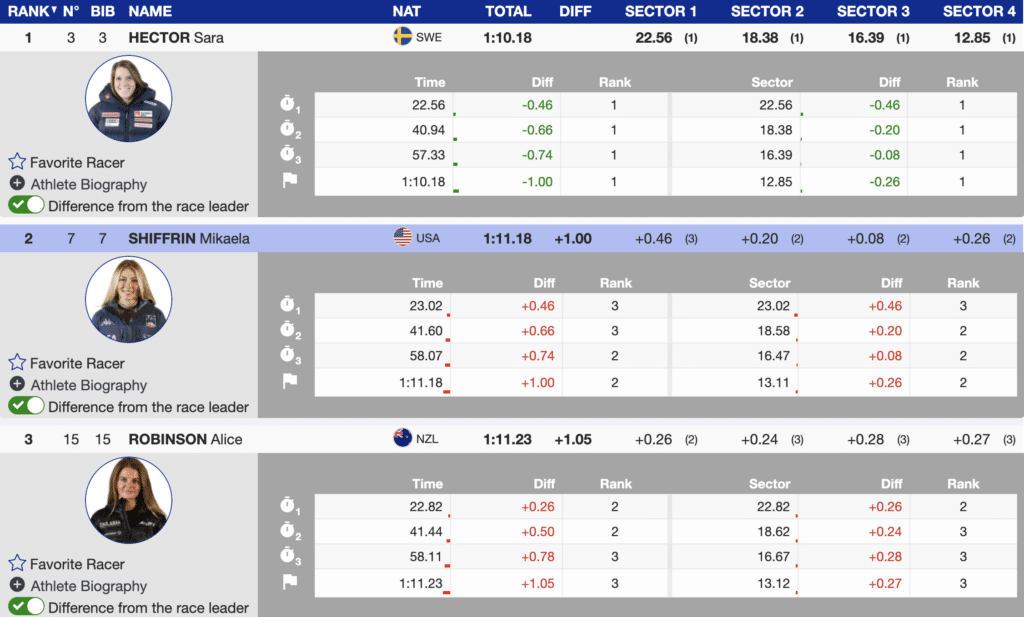The width and height of the screenshot is (1024, 617).
Task: Click the first intermediate stopwatch icon for Shiffrin
Action: point(290,305)
